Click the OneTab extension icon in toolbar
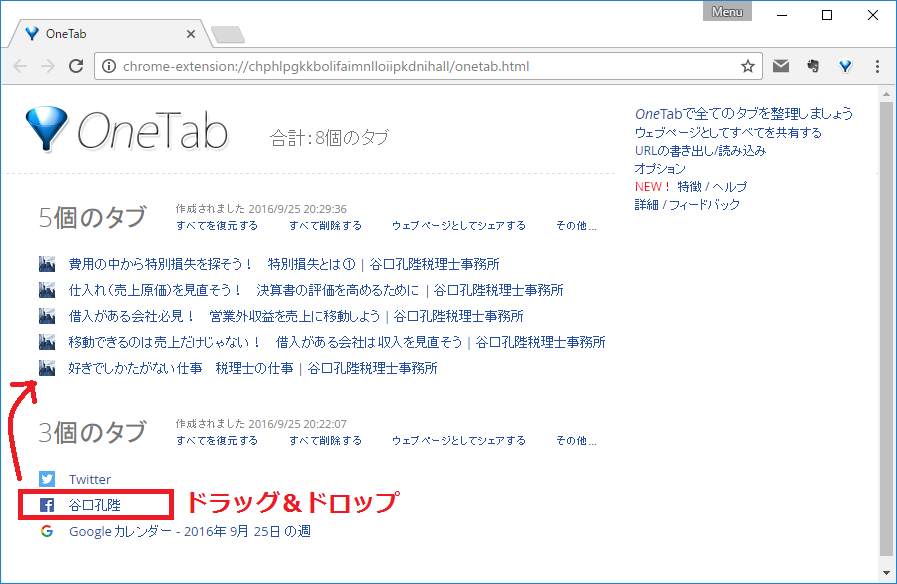The image size is (897, 584). (845, 67)
